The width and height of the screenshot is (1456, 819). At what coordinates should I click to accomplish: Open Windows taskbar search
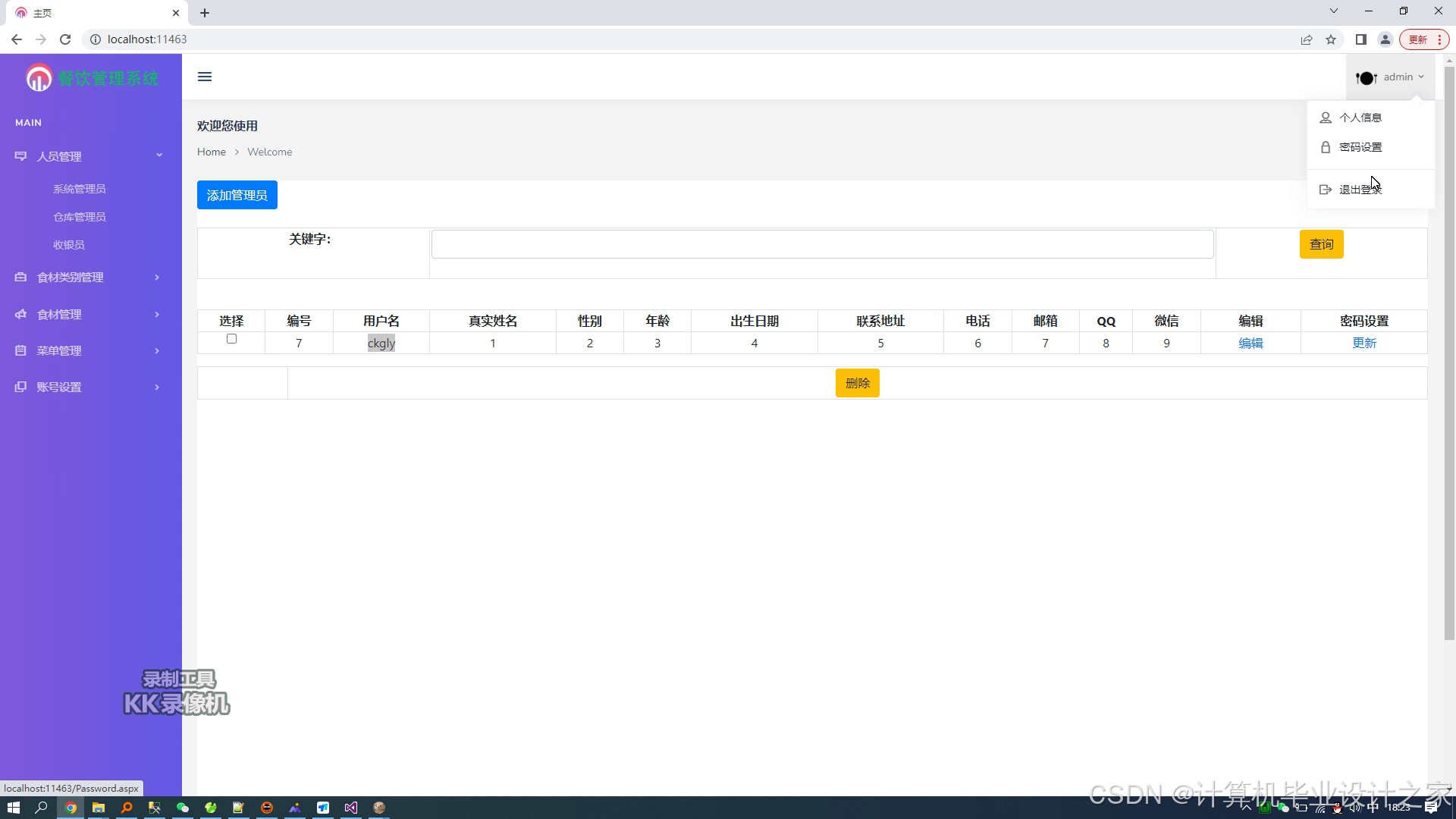point(42,808)
